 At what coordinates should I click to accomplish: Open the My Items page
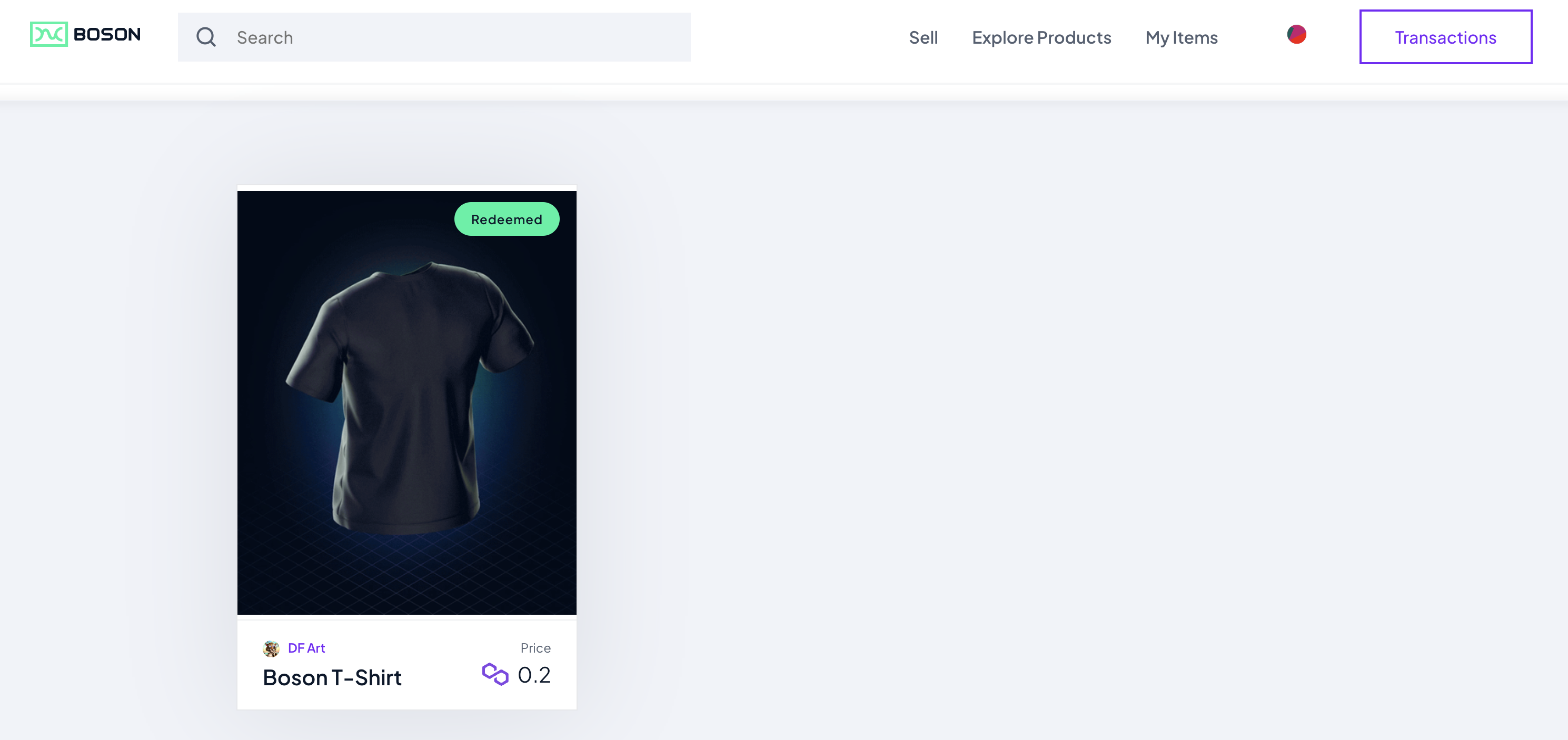click(x=1181, y=38)
